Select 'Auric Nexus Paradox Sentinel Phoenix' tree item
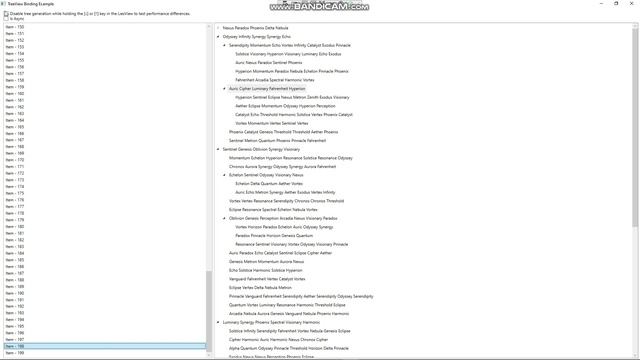This screenshot has width=640, height=360. 269,62
